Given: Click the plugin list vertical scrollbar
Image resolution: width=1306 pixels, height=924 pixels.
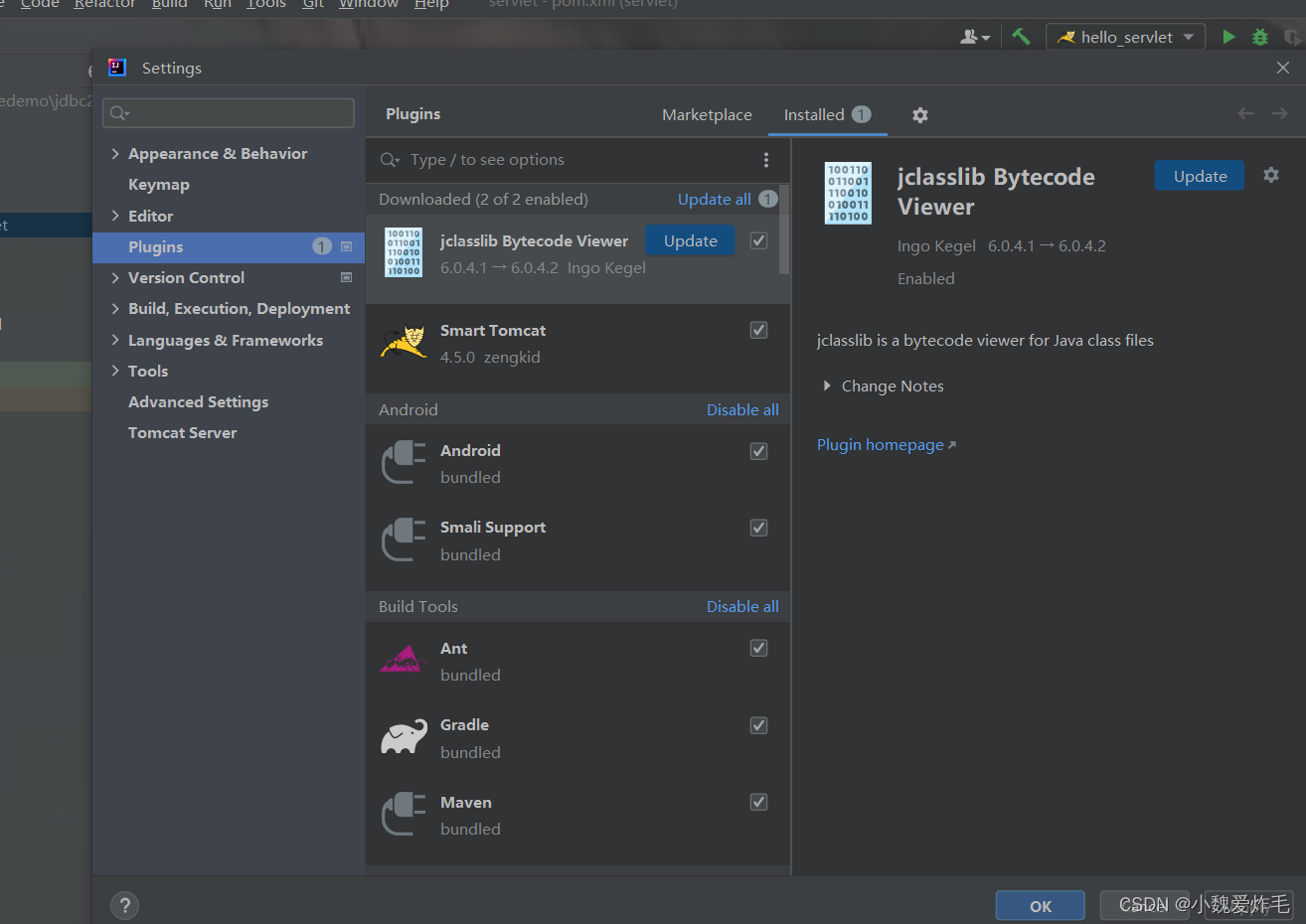Looking at the screenshot, I should click(x=784, y=230).
